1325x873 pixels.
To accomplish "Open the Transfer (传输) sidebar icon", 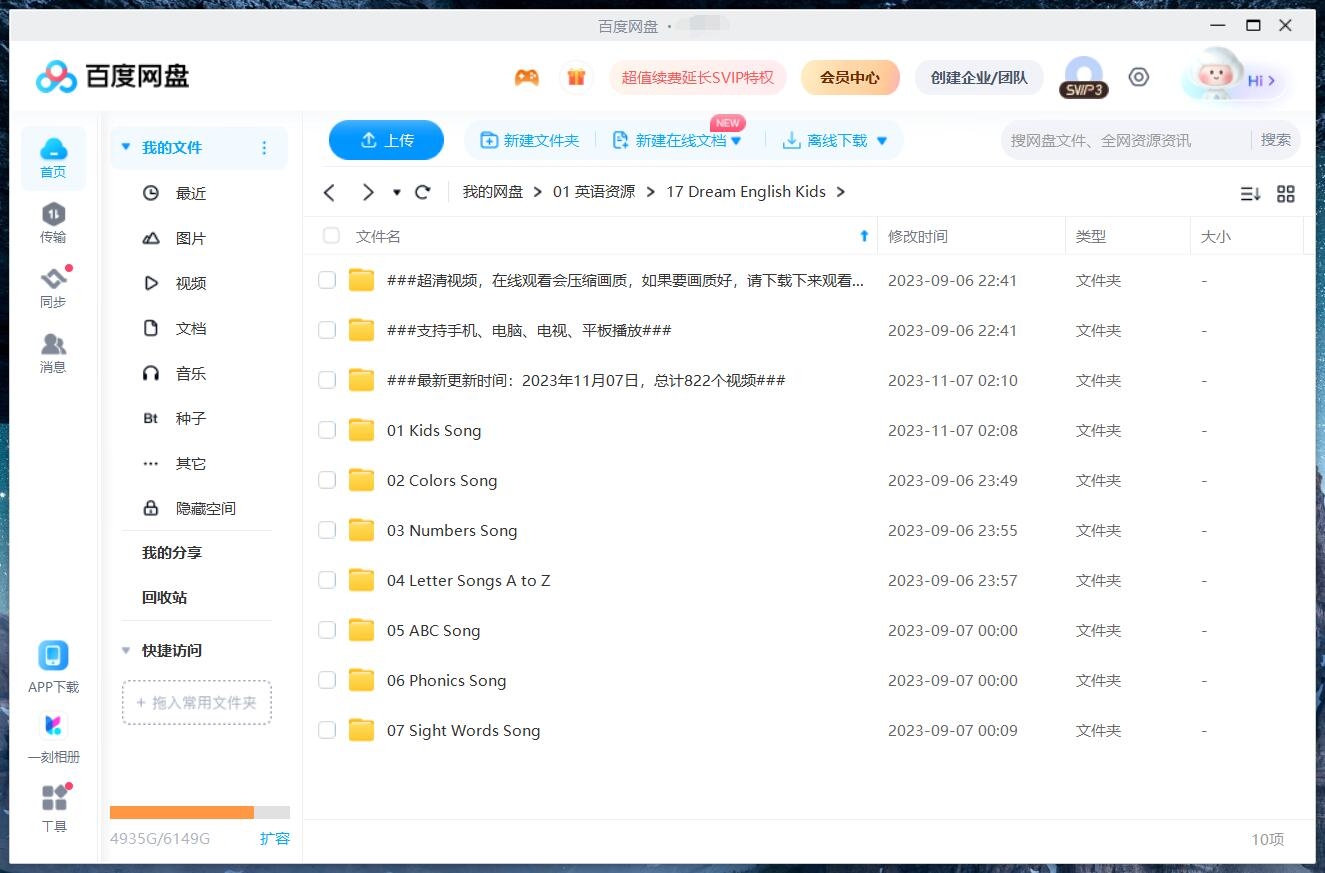I will pos(53,222).
